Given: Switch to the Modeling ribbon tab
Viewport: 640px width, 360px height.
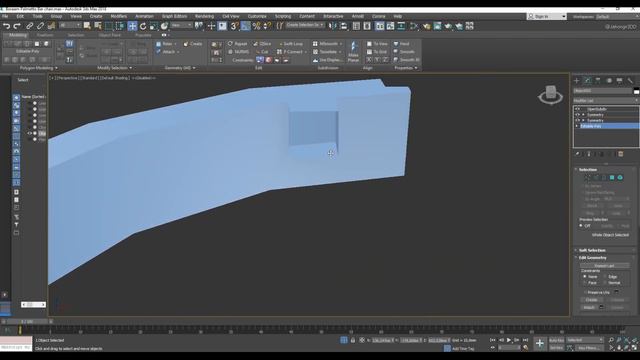Looking at the screenshot, I should [18, 36].
